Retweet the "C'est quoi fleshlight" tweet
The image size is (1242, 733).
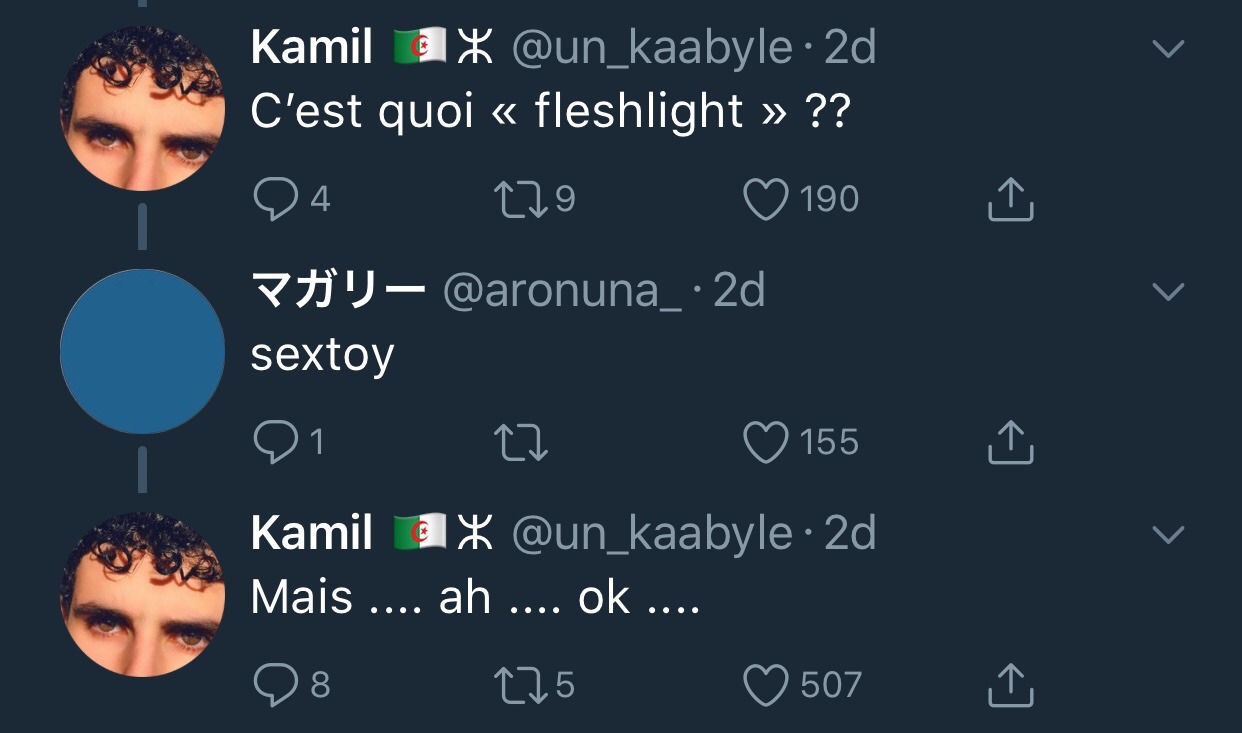point(520,199)
